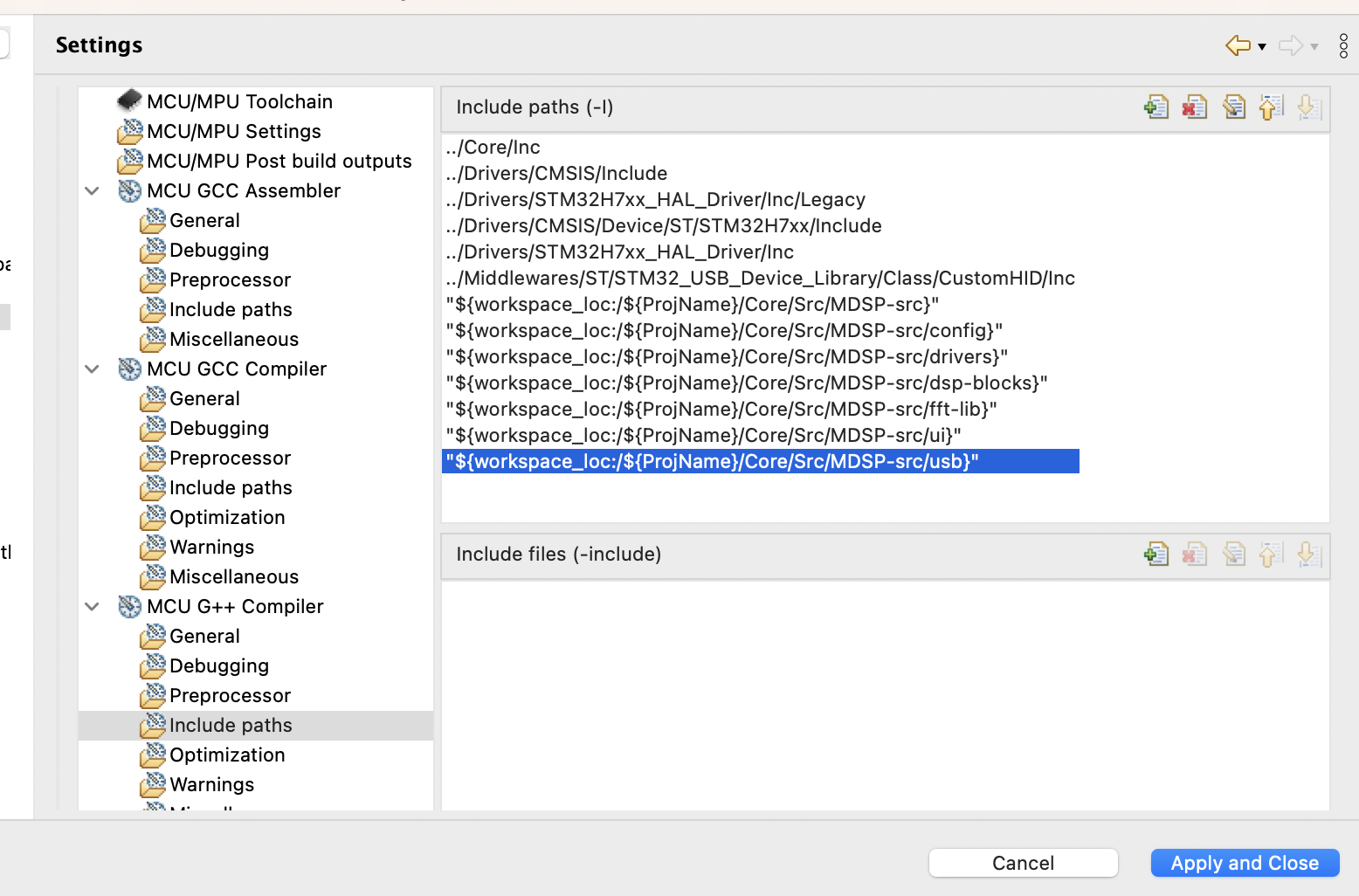Add a new include path entry

click(x=1155, y=107)
